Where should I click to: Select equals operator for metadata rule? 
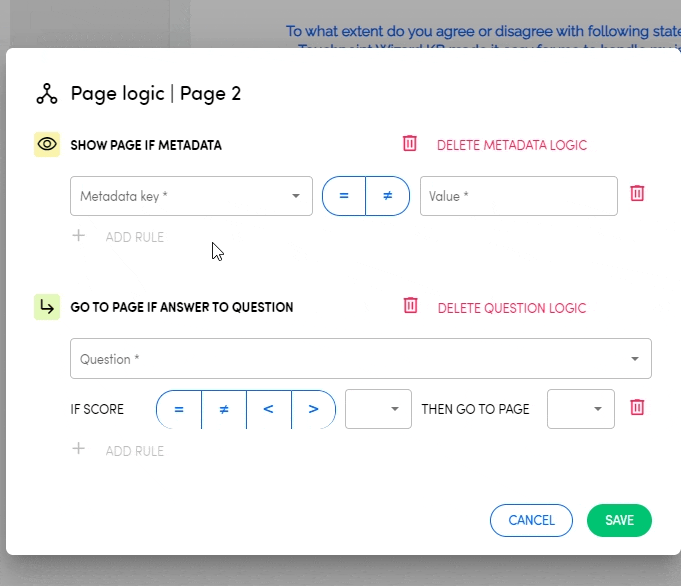click(x=344, y=196)
